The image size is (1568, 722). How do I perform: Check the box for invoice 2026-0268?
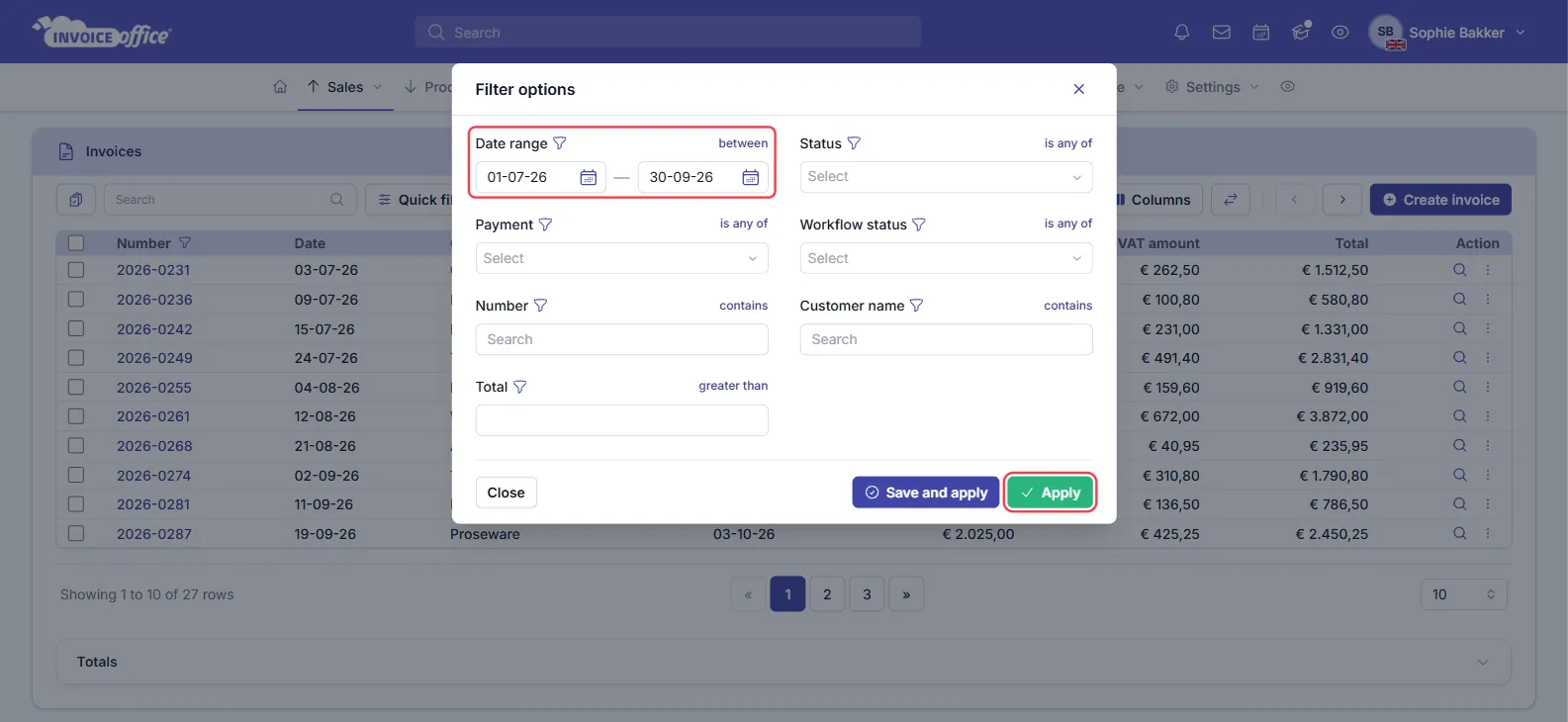click(76, 446)
